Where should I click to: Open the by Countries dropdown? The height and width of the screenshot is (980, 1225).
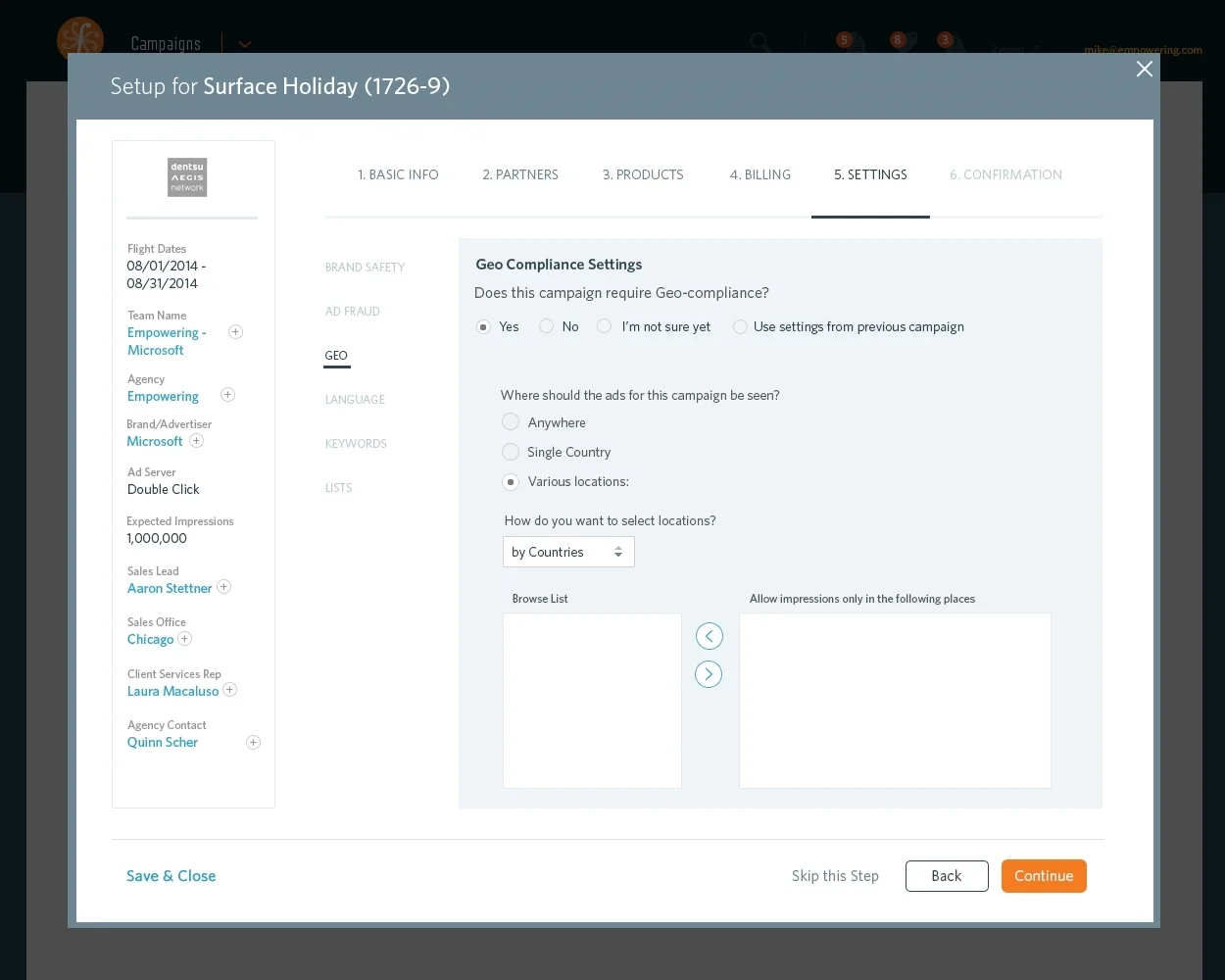click(x=568, y=552)
